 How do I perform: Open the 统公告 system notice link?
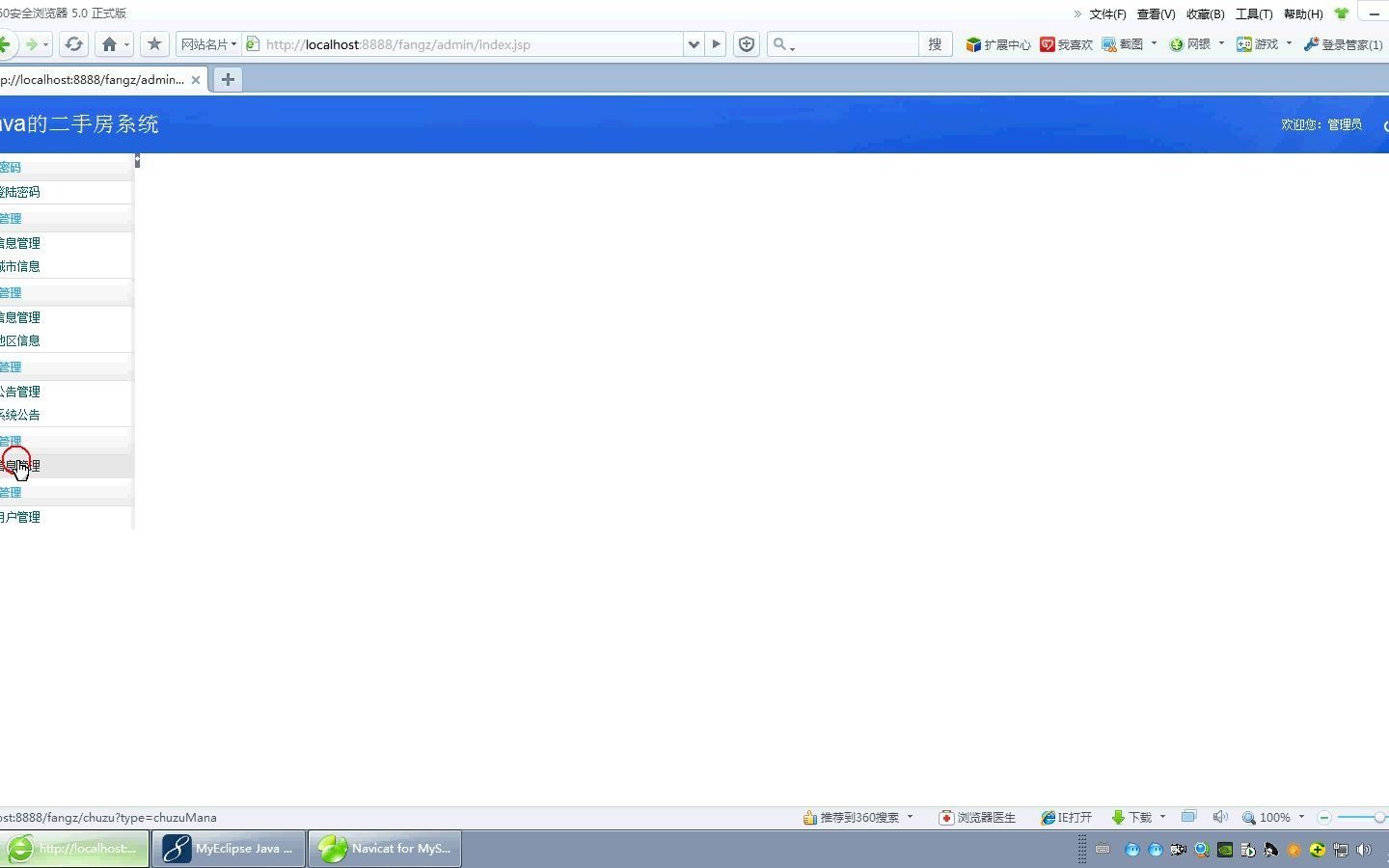(20, 415)
